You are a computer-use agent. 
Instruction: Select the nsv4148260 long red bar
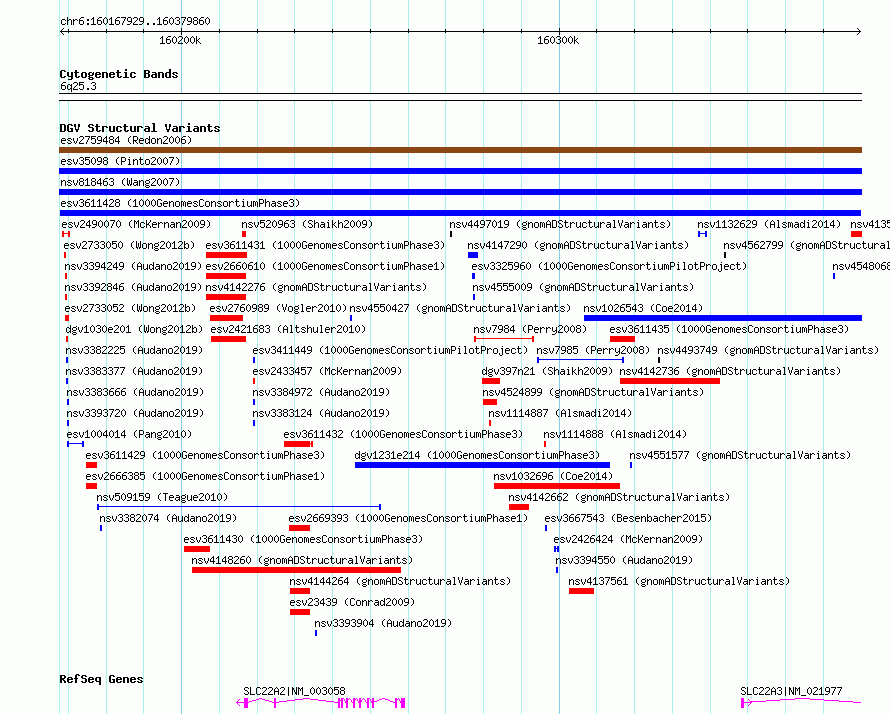[296, 570]
